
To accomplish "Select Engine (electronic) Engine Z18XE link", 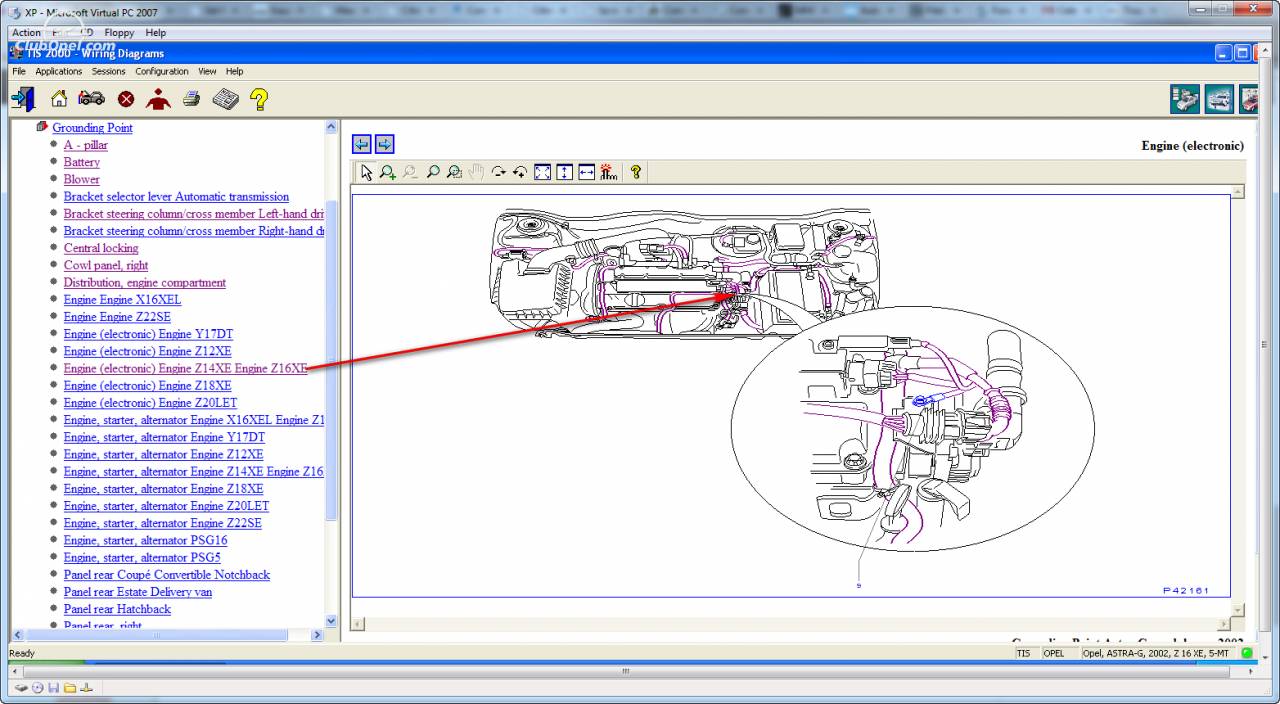I will pyautogui.click(x=147, y=386).
